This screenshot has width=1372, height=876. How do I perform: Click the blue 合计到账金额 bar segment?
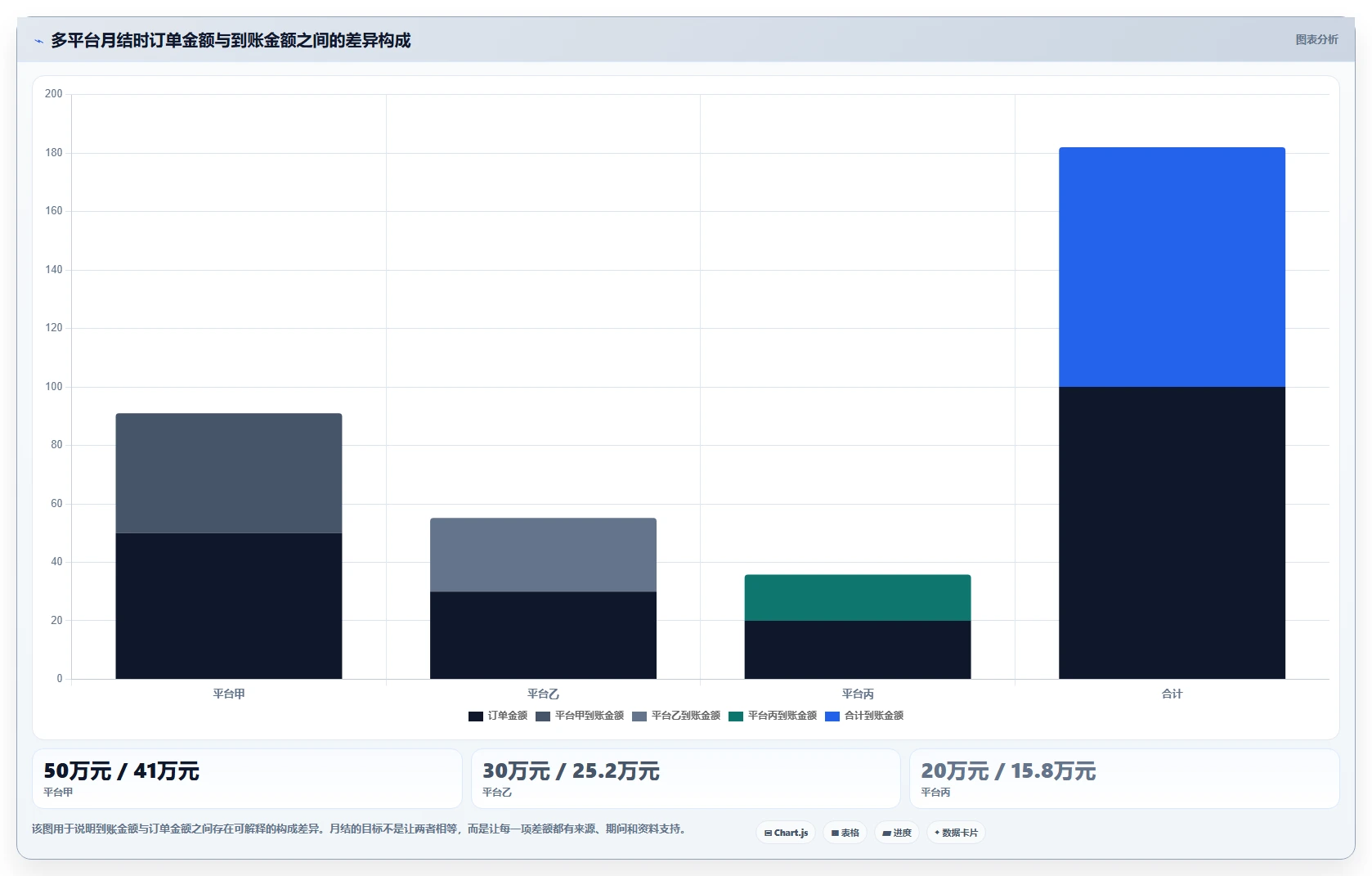[x=1172, y=267]
